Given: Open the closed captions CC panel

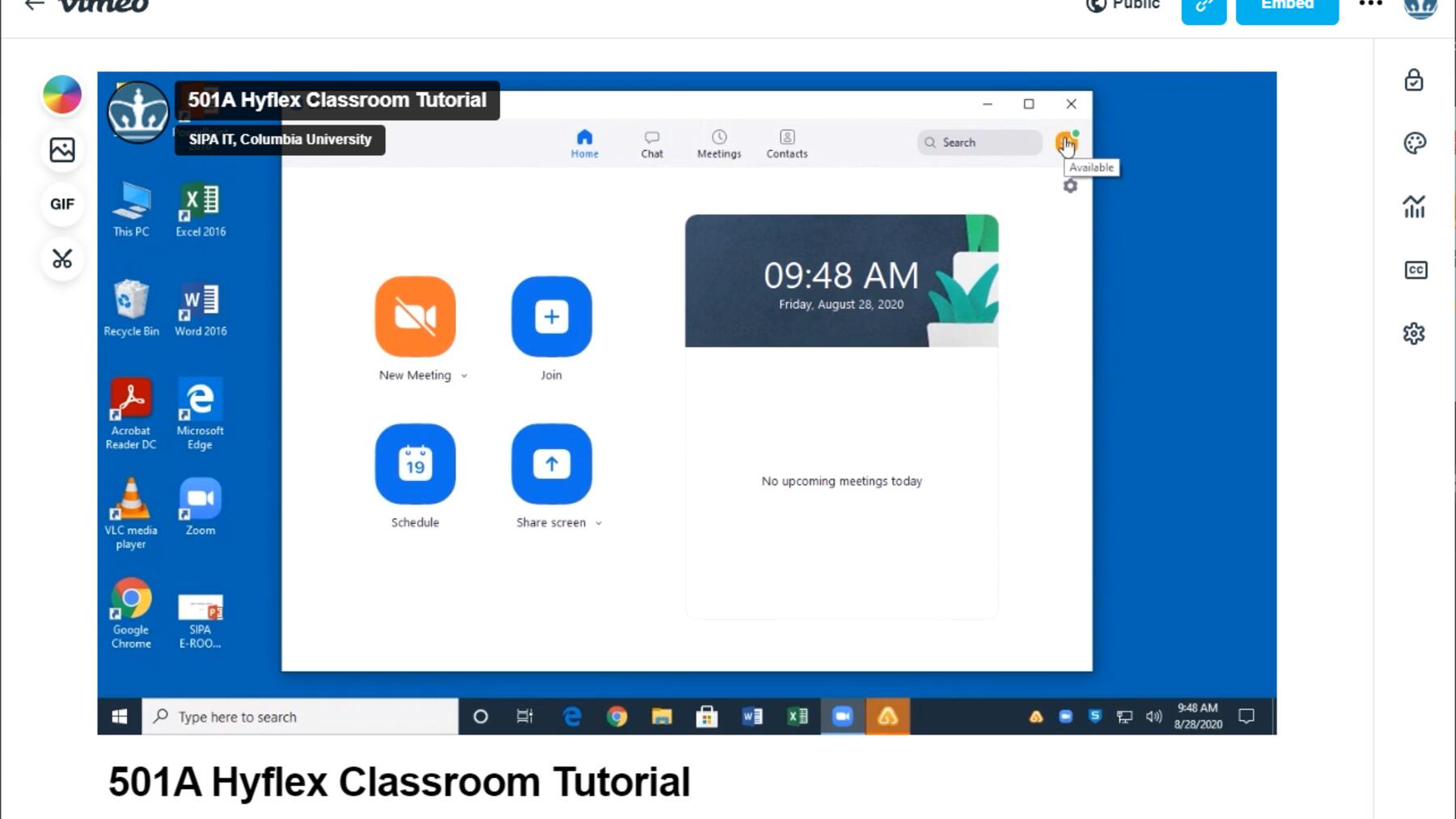Looking at the screenshot, I should (1415, 270).
